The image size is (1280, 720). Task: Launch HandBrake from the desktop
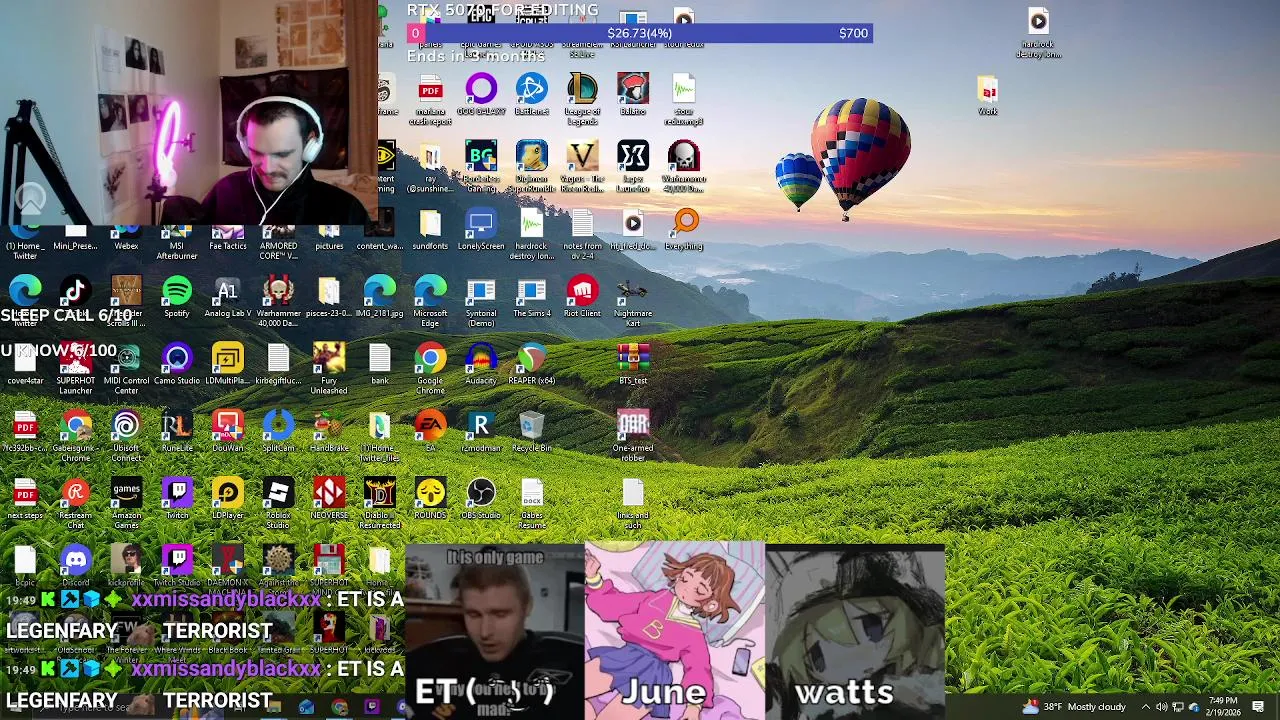[329, 432]
